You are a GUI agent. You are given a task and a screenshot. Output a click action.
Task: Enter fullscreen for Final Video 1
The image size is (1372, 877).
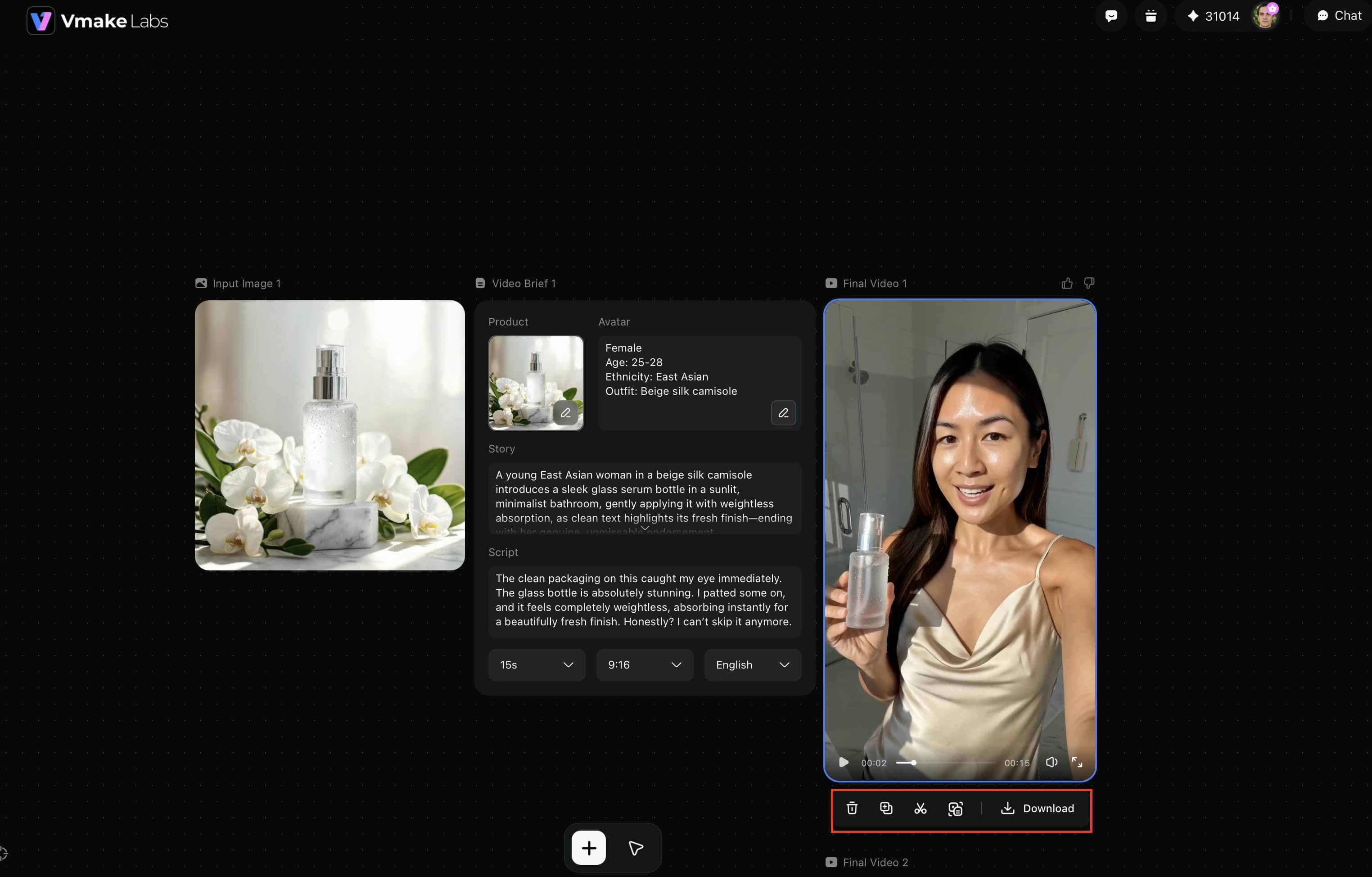(1077, 763)
